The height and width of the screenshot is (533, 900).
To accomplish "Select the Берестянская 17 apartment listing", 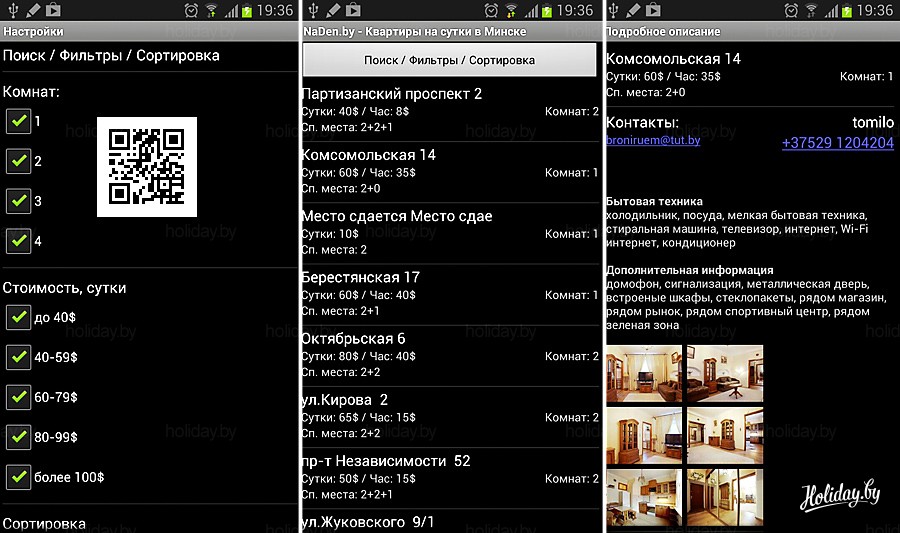I will coord(450,294).
